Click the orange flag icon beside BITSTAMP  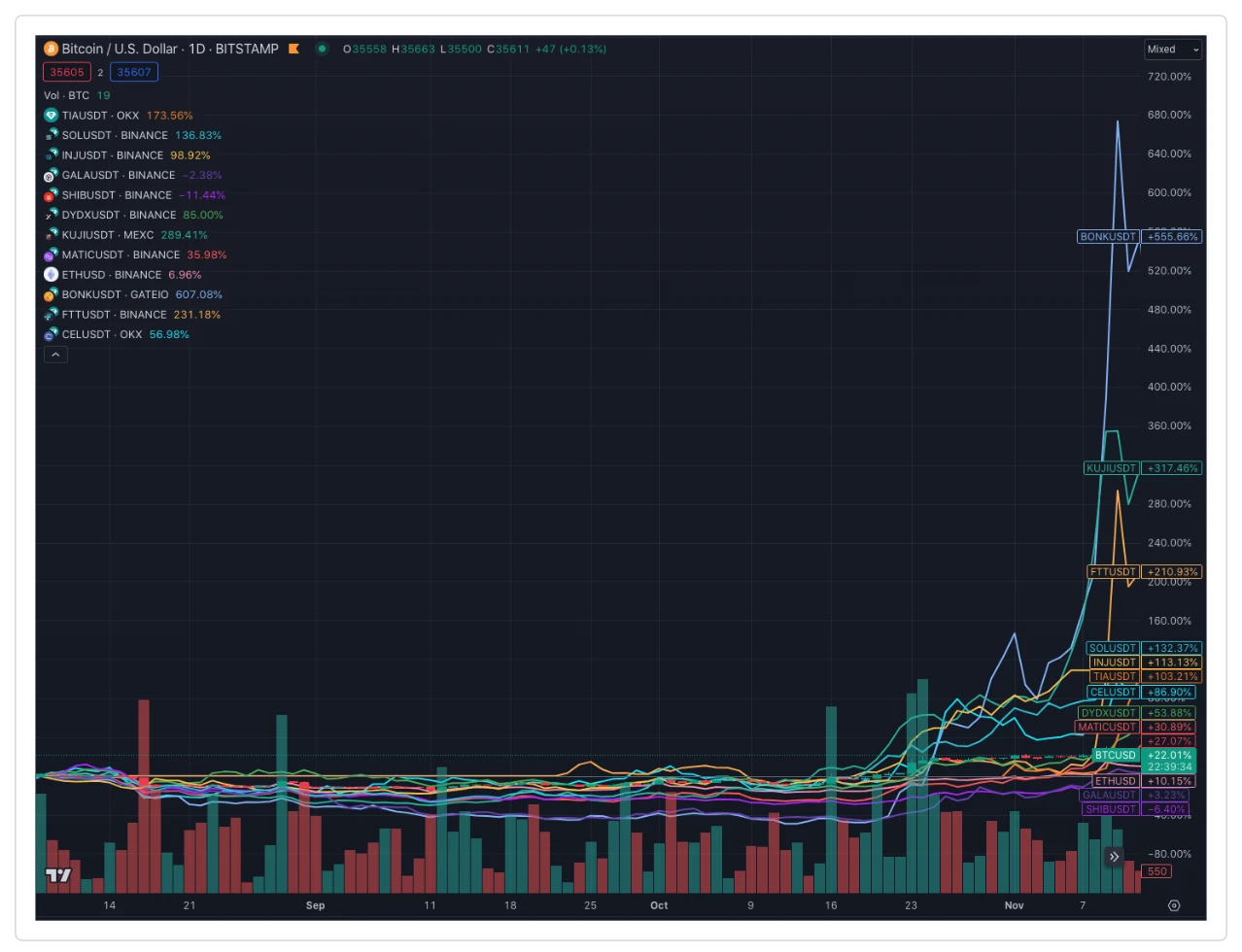[293, 49]
